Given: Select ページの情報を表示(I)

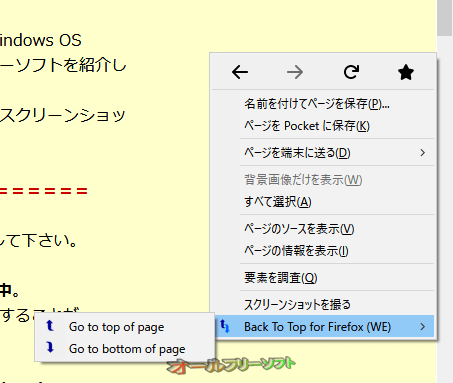Looking at the screenshot, I should coord(323,251).
